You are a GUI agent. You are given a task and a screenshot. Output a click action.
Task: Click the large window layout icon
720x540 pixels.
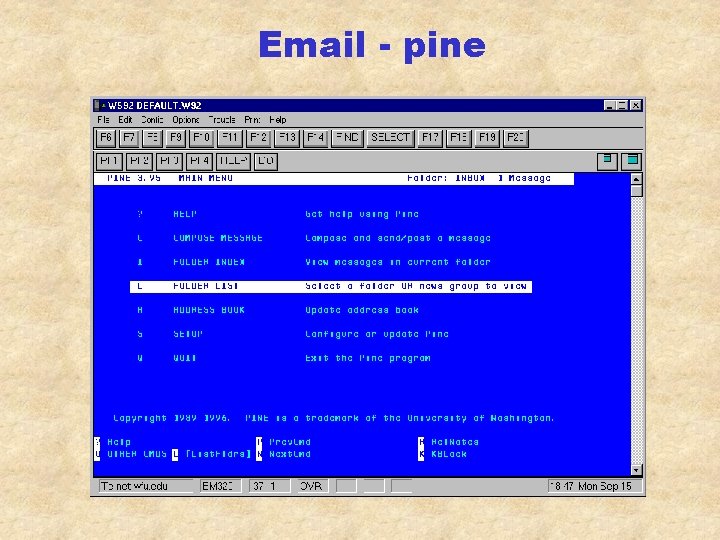tap(631, 162)
